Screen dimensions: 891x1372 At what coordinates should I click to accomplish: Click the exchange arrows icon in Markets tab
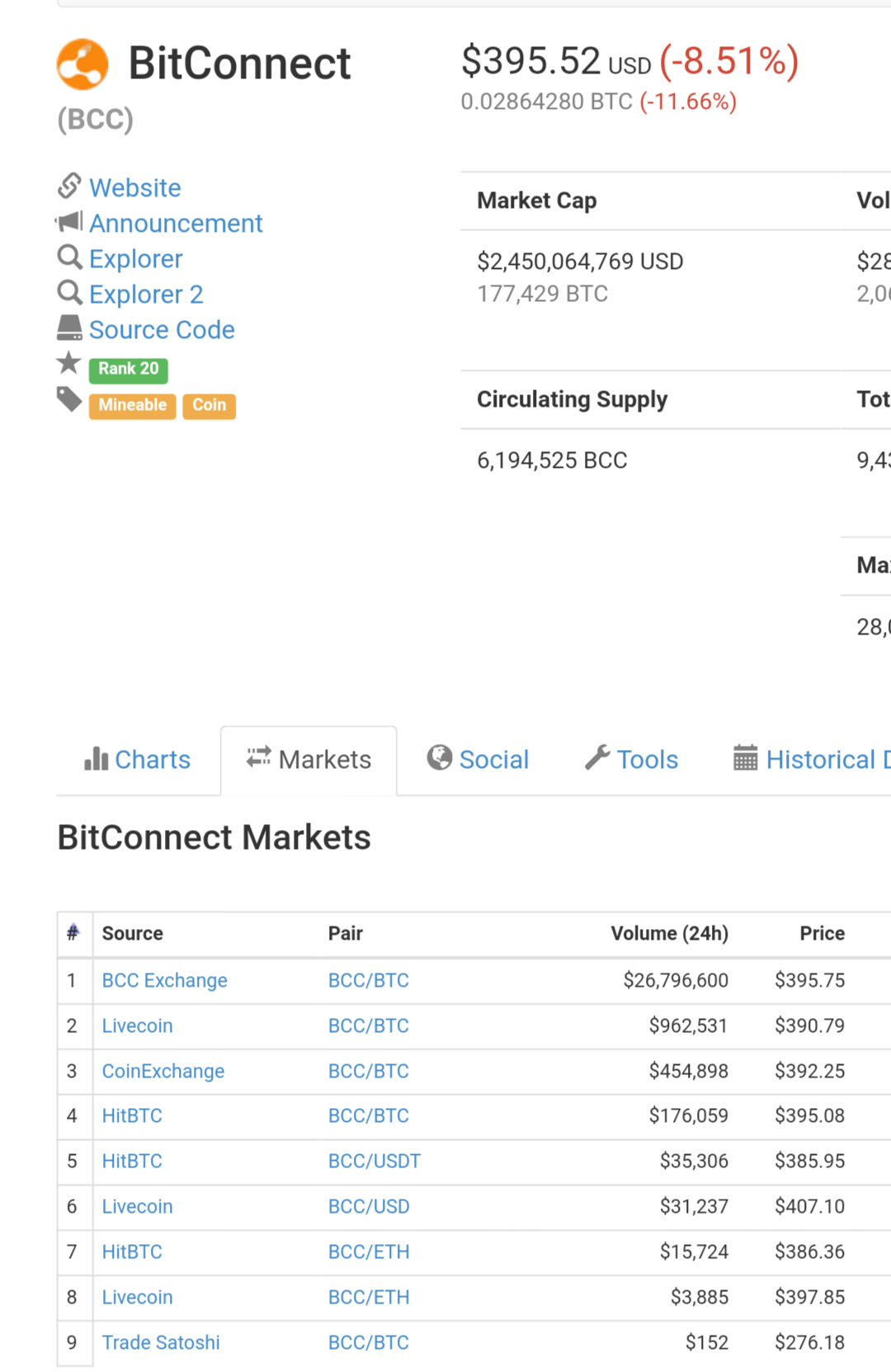tap(259, 757)
